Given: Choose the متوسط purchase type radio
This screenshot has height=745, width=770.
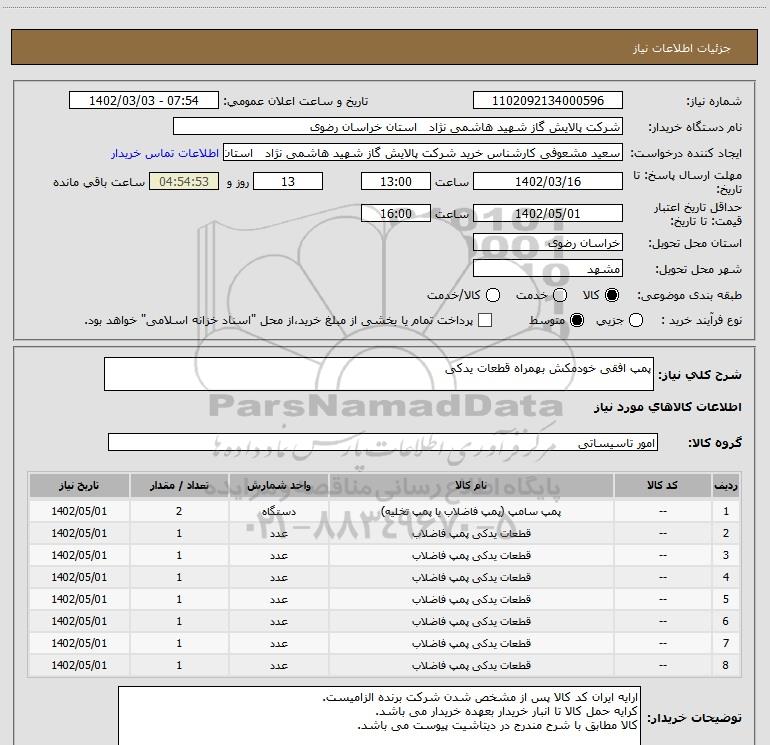Looking at the screenshot, I should point(577,320).
